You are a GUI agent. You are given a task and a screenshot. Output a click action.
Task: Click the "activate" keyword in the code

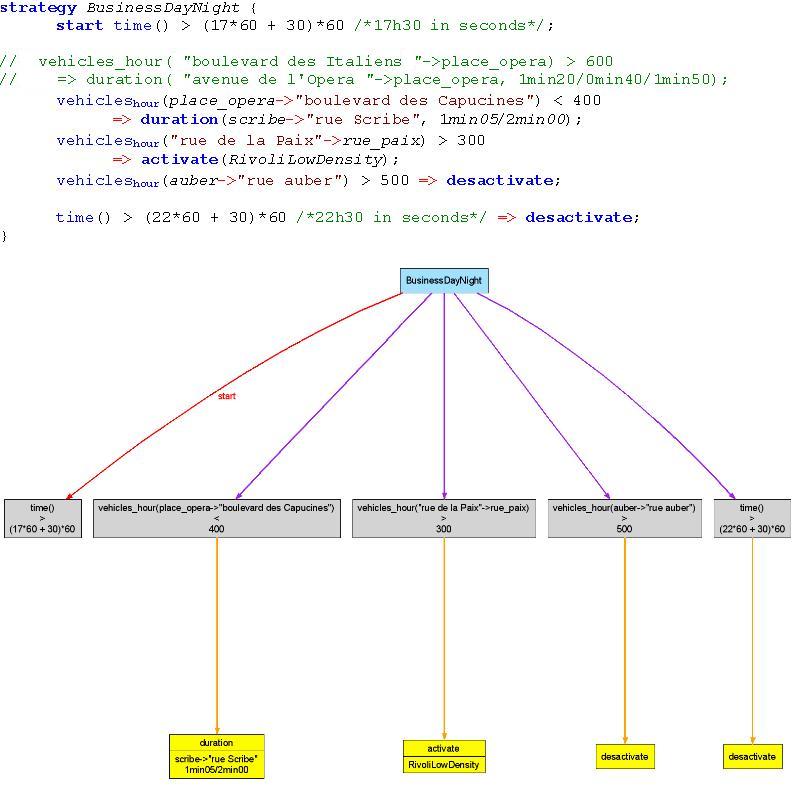[179, 160]
